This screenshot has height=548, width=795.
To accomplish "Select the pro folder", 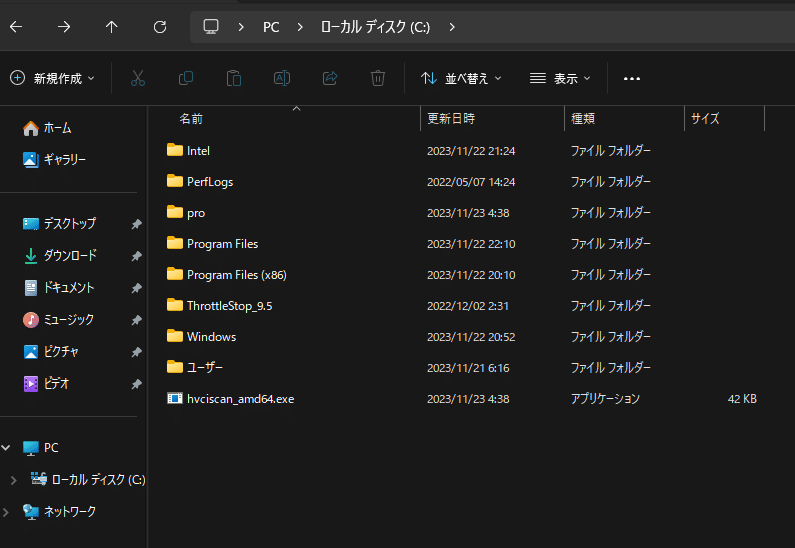I will [196, 213].
